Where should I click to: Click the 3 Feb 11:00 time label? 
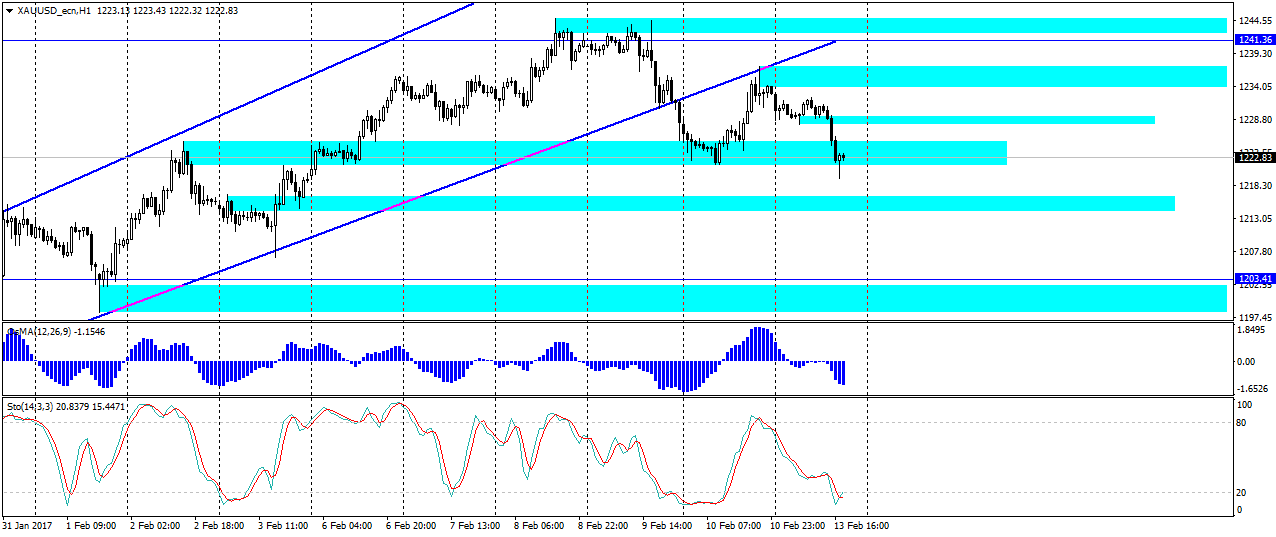[281, 525]
